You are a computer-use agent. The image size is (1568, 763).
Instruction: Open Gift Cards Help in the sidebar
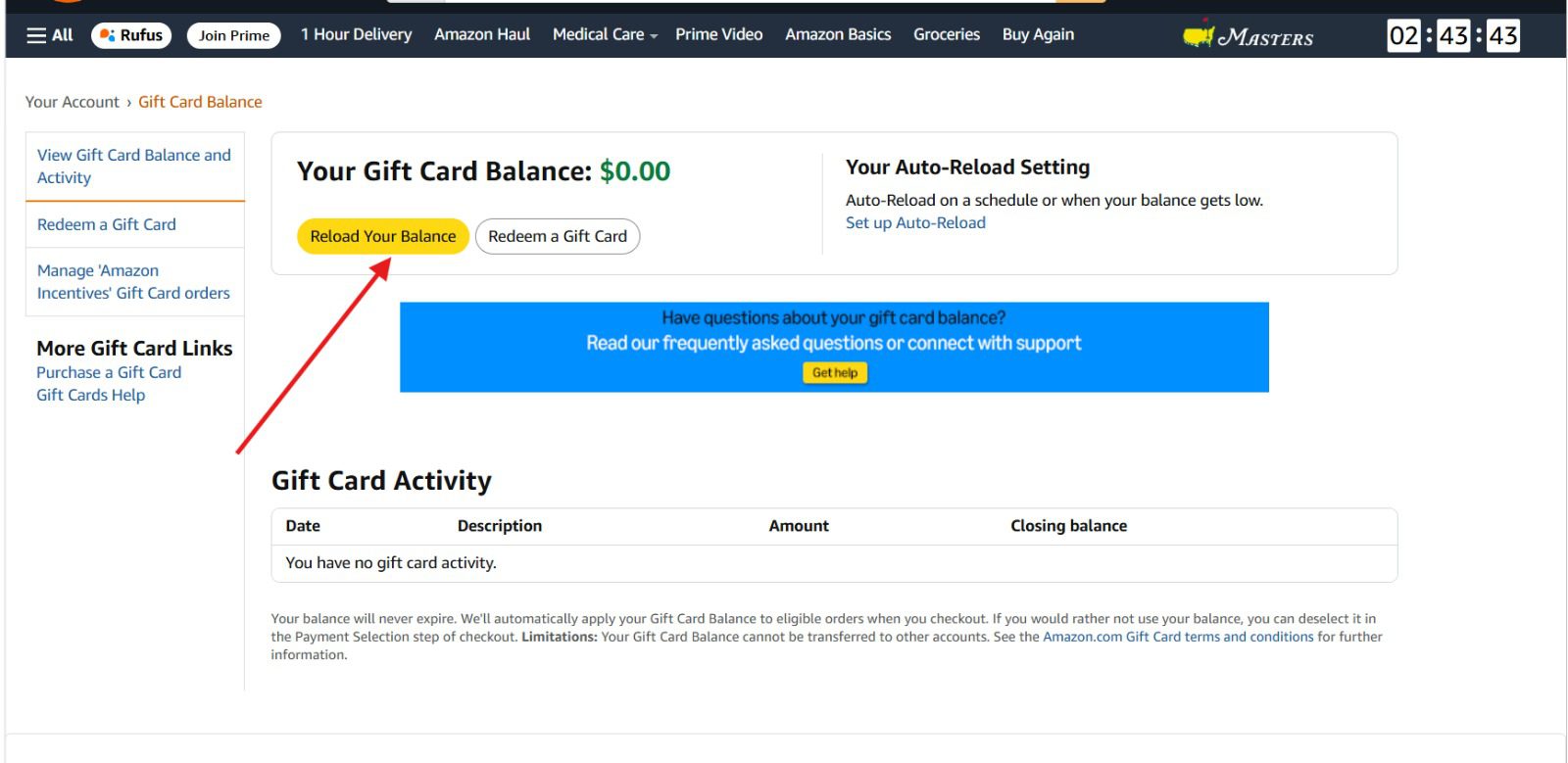point(90,395)
